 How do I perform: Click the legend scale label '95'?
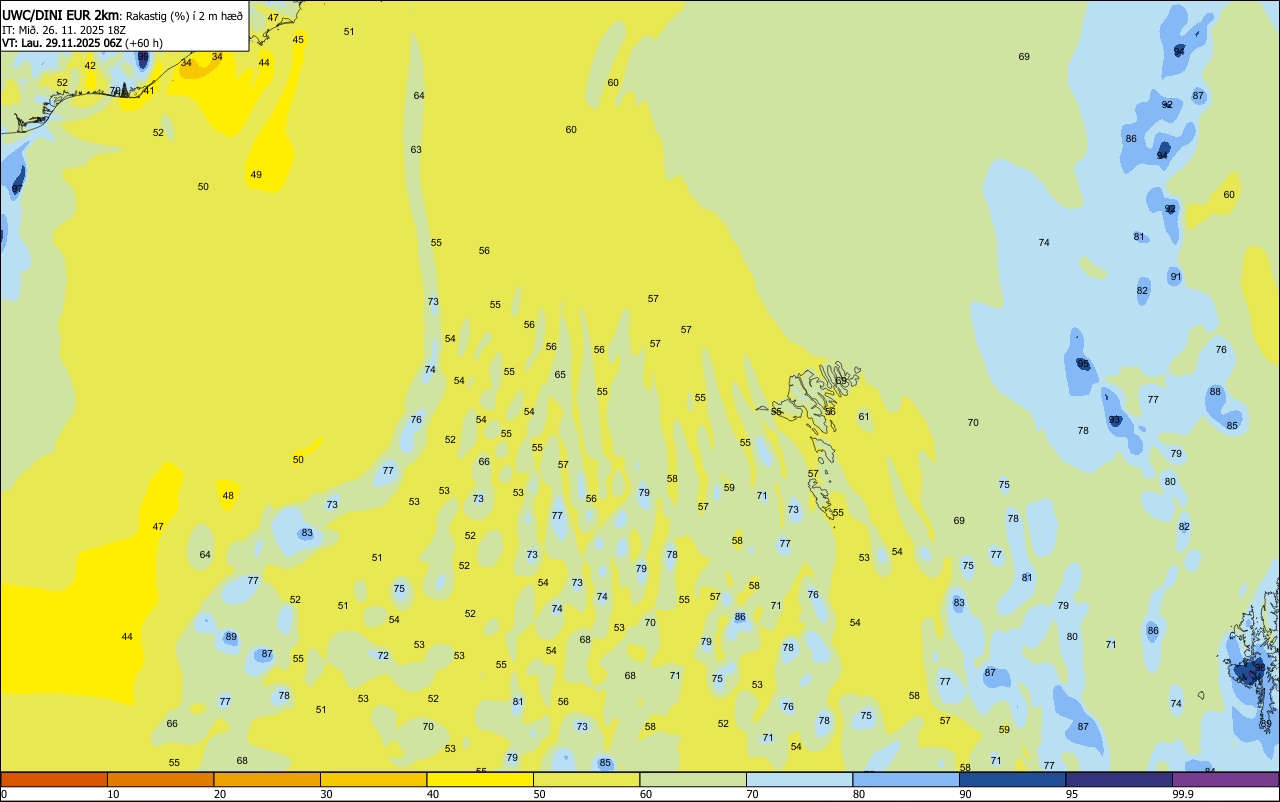[1072, 794]
